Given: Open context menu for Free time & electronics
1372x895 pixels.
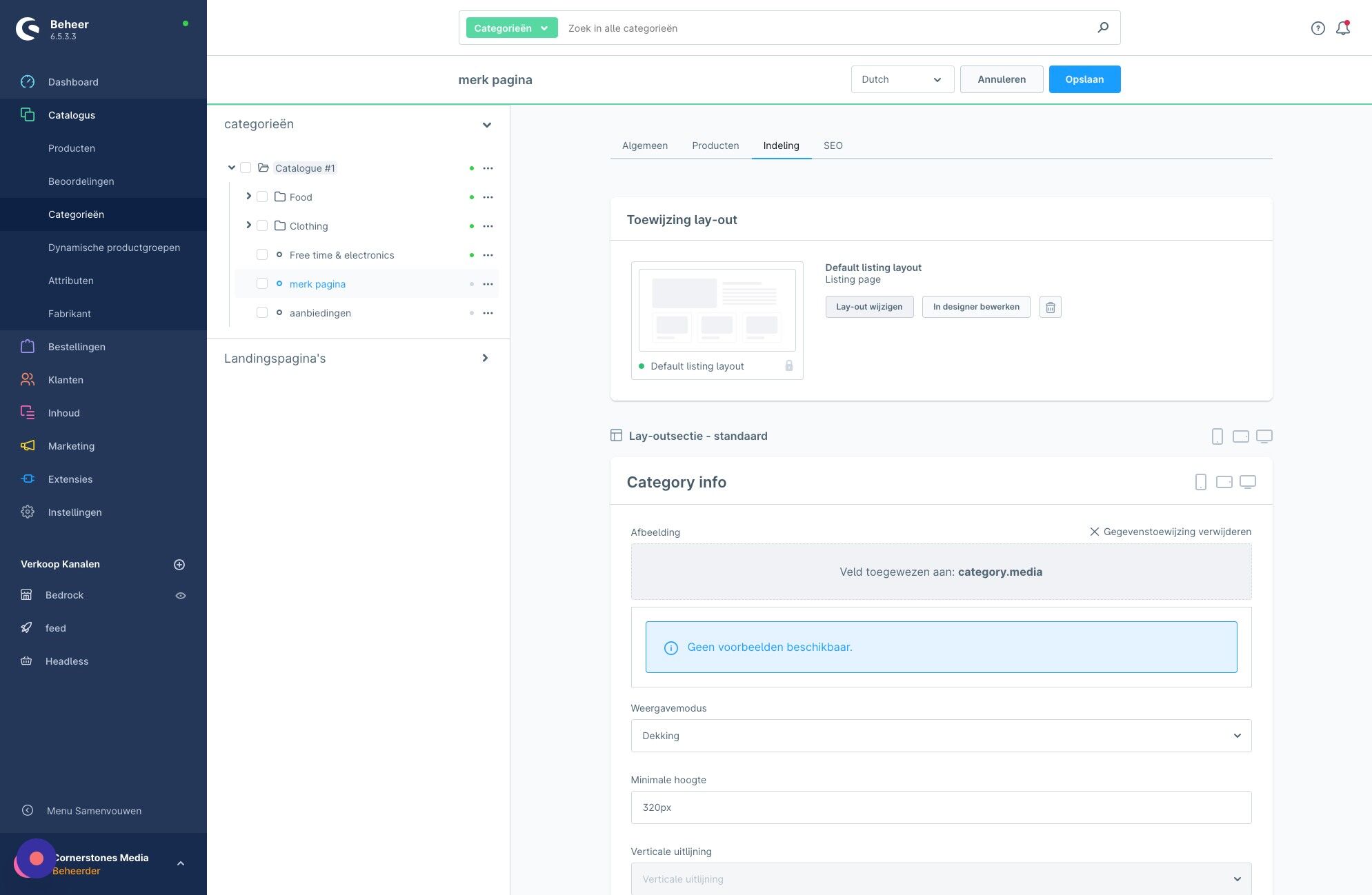Looking at the screenshot, I should [488, 255].
